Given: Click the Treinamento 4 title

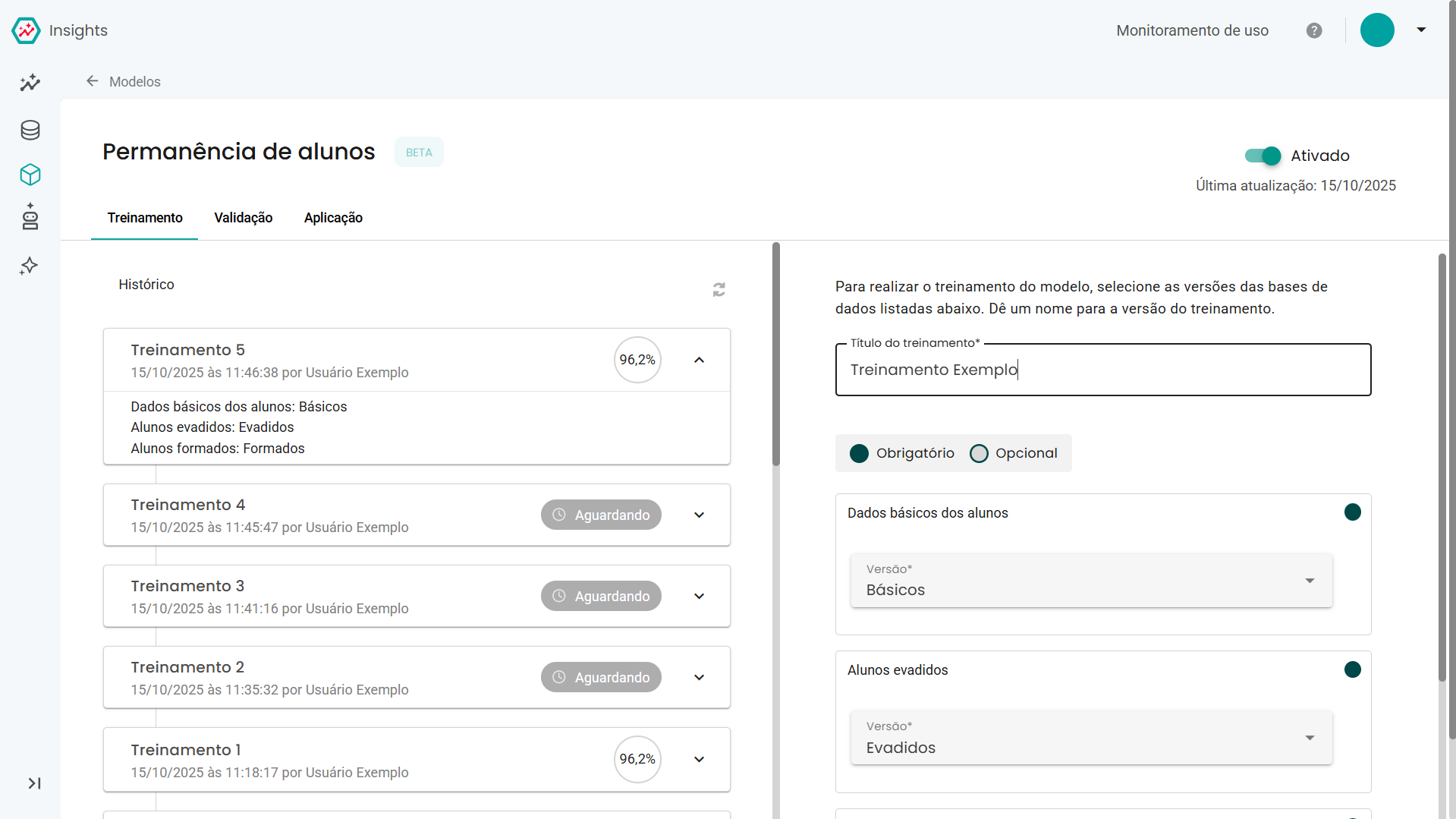Looking at the screenshot, I should [187, 505].
